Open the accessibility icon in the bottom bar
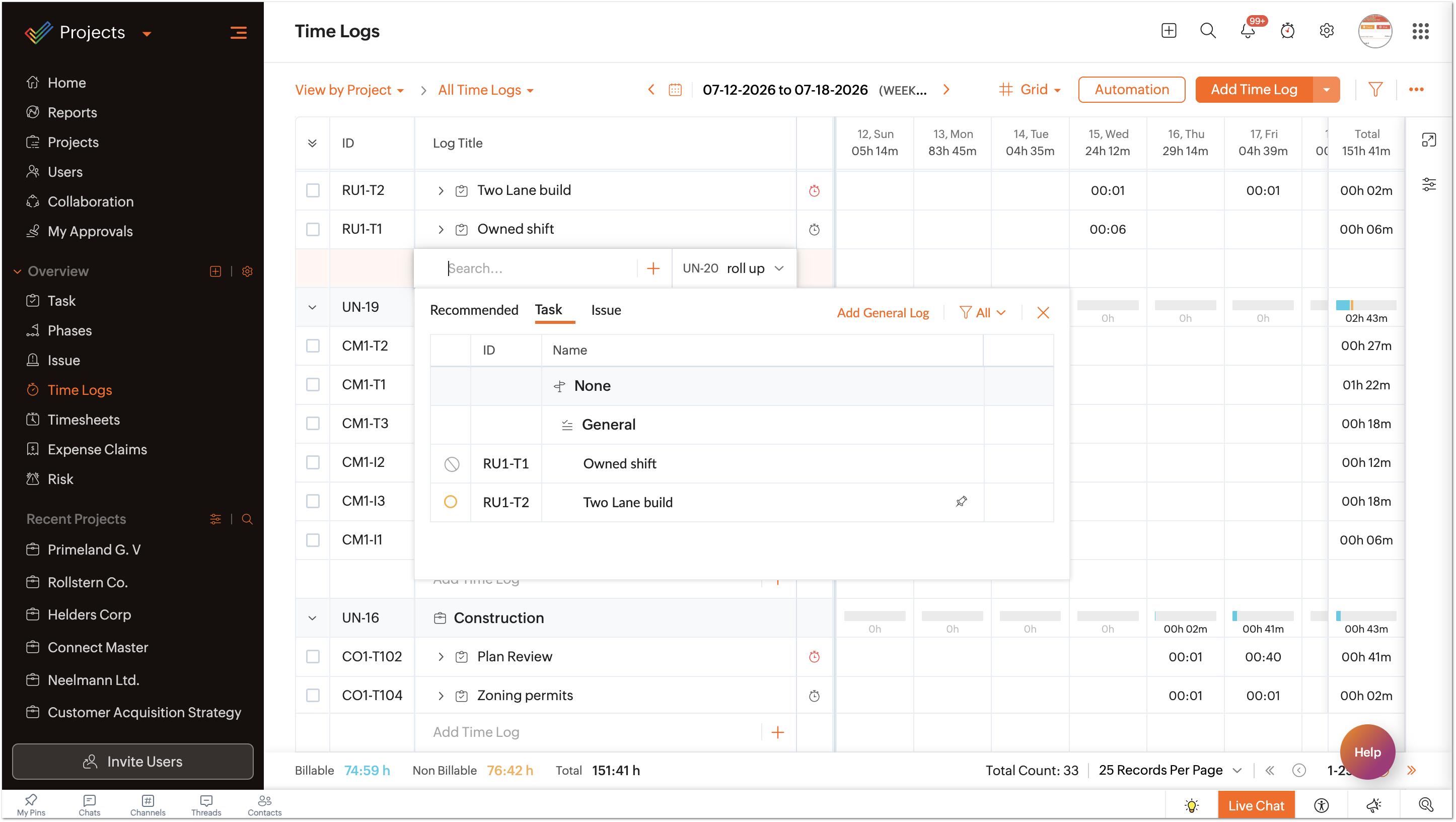Screen dimensions: 1456x822 1322,805
